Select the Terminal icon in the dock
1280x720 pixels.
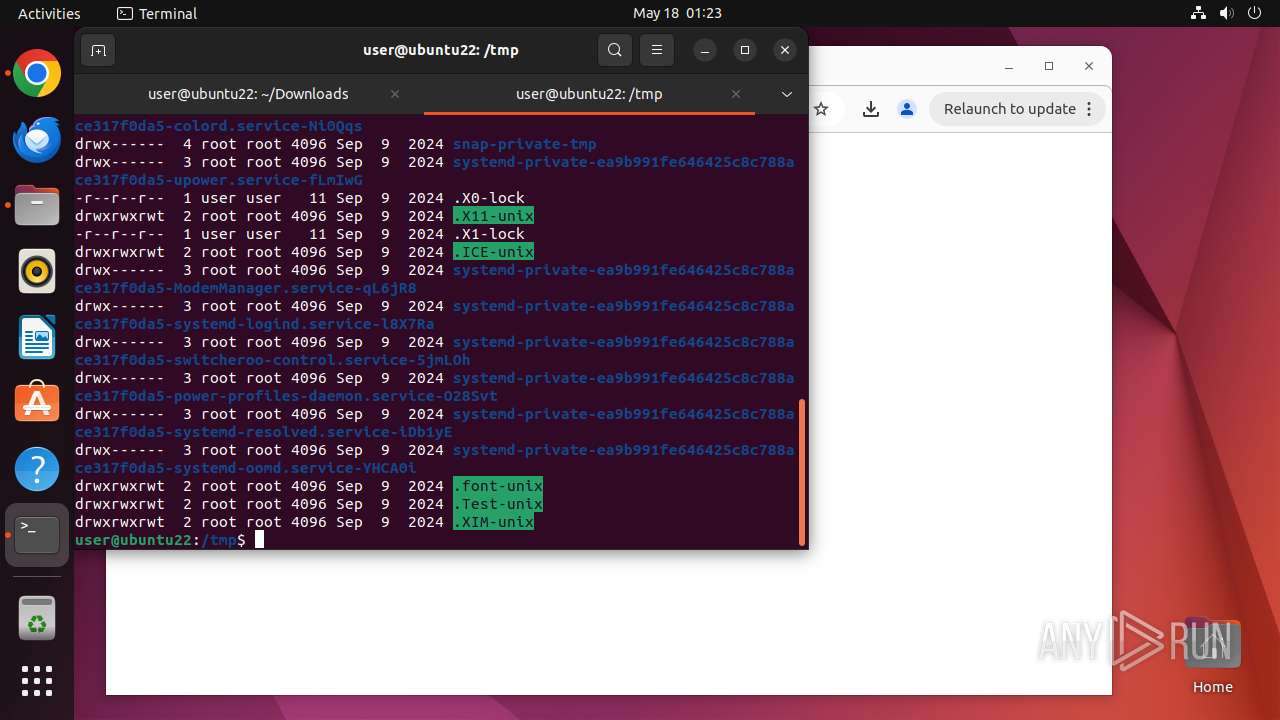tap(37, 534)
